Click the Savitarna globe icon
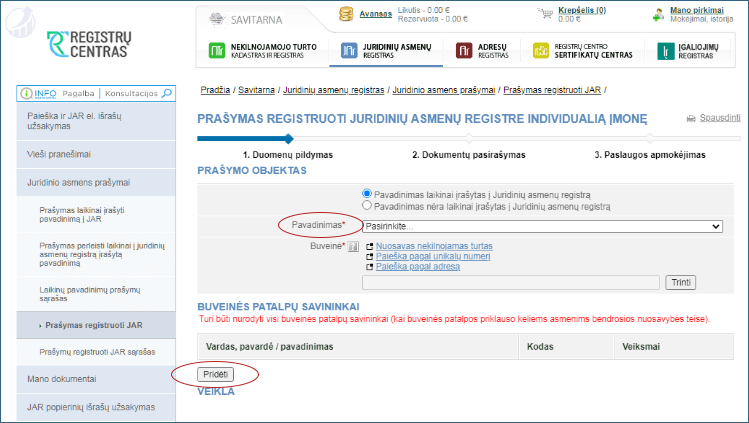749x423 pixels. pos(217,20)
